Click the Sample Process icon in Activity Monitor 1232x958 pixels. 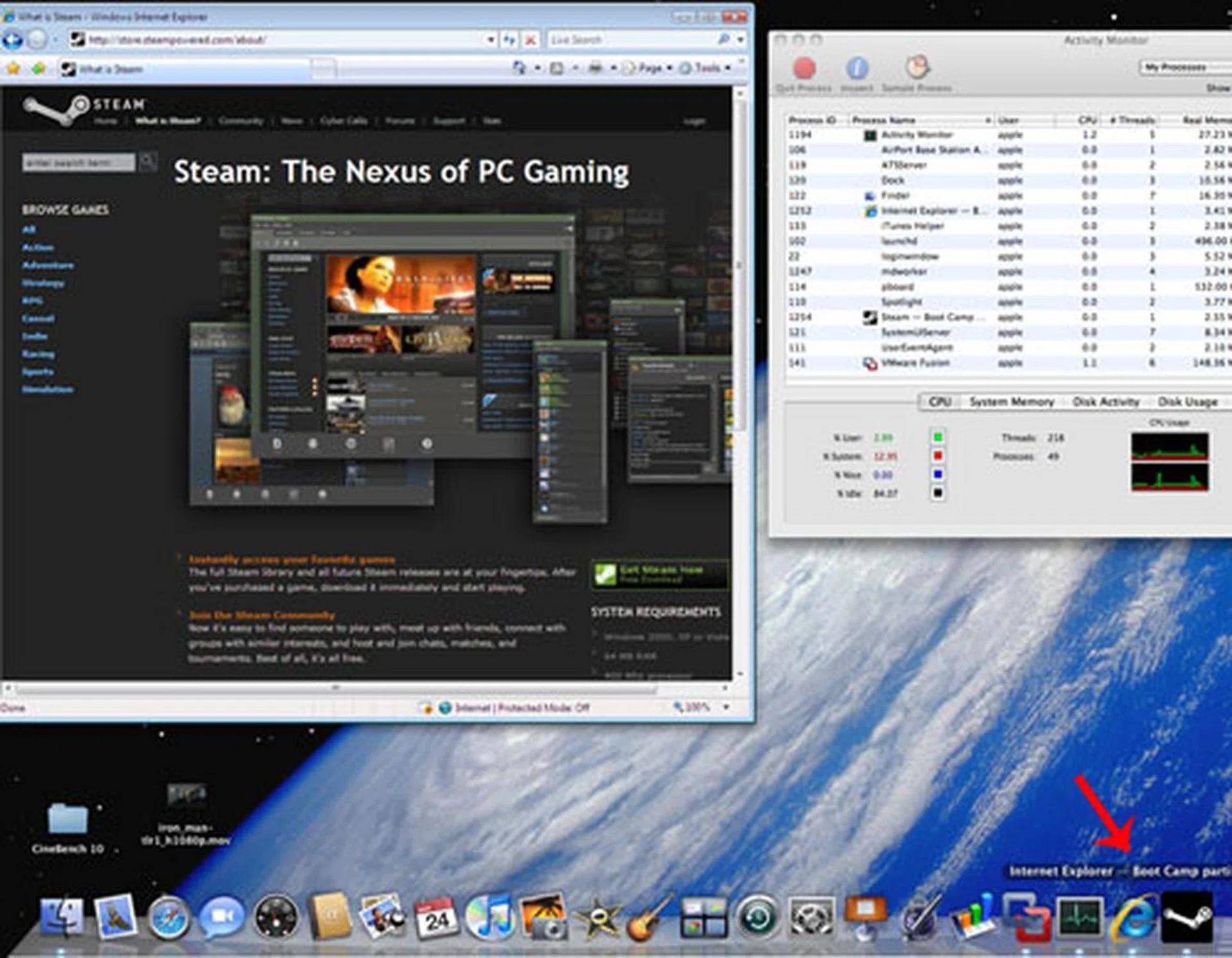click(x=916, y=66)
